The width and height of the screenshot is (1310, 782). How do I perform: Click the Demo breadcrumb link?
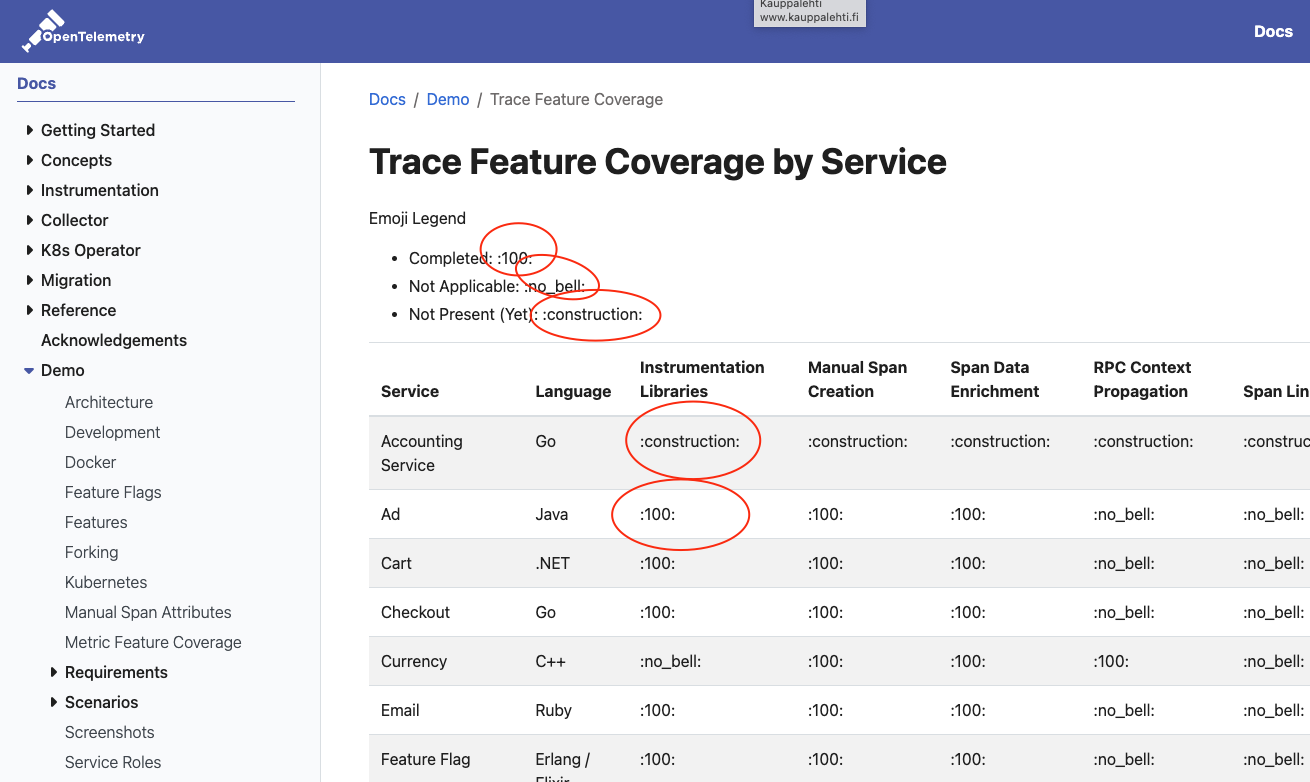[x=448, y=99]
